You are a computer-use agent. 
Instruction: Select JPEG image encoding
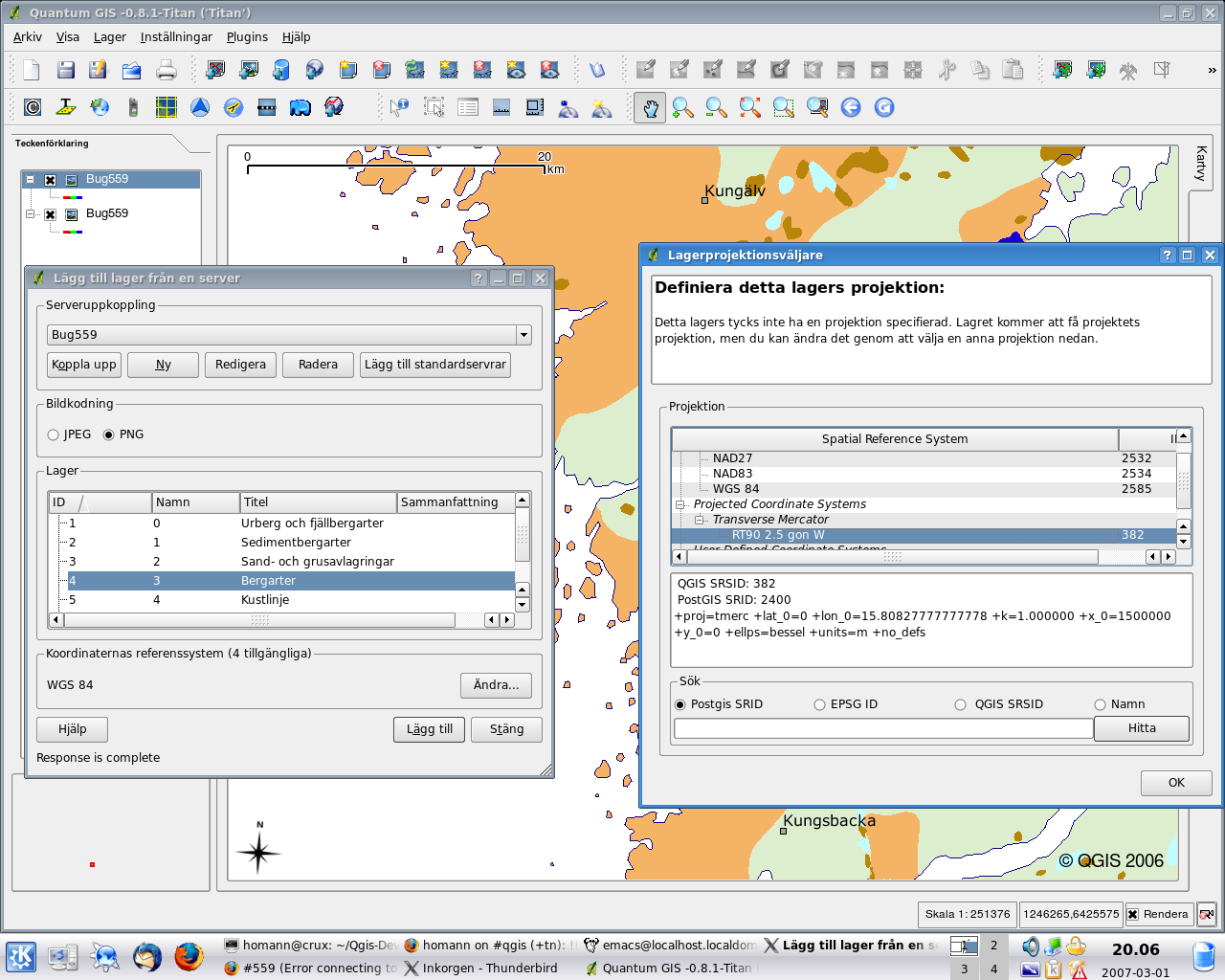click(x=54, y=434)
